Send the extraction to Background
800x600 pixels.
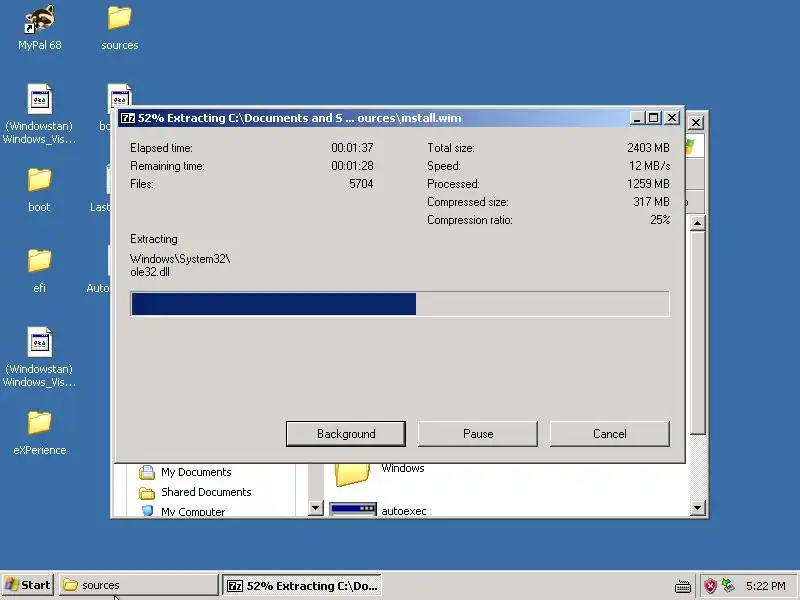pyautogui.click(x=346, y=434)
